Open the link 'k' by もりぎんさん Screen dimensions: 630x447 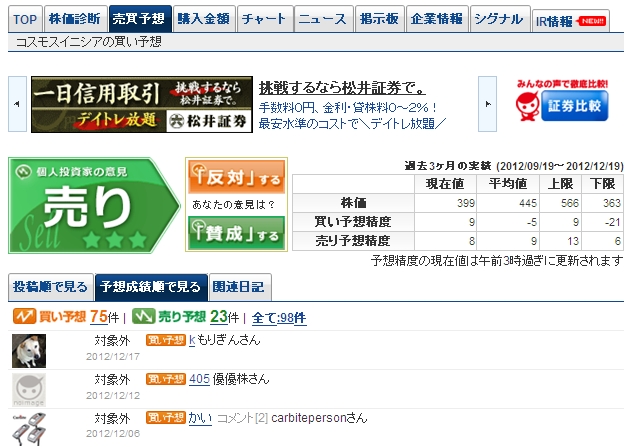pyautogui.click(x=192, y=340)
